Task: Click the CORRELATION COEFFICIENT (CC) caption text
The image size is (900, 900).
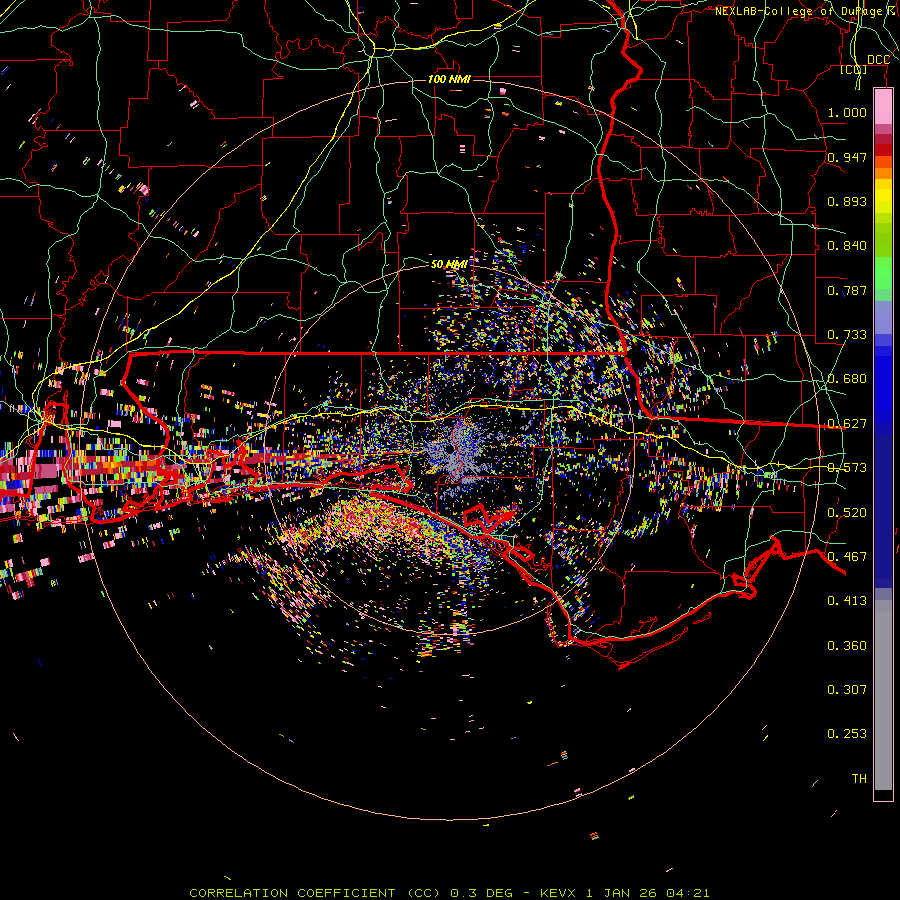Action: (312, 893)
